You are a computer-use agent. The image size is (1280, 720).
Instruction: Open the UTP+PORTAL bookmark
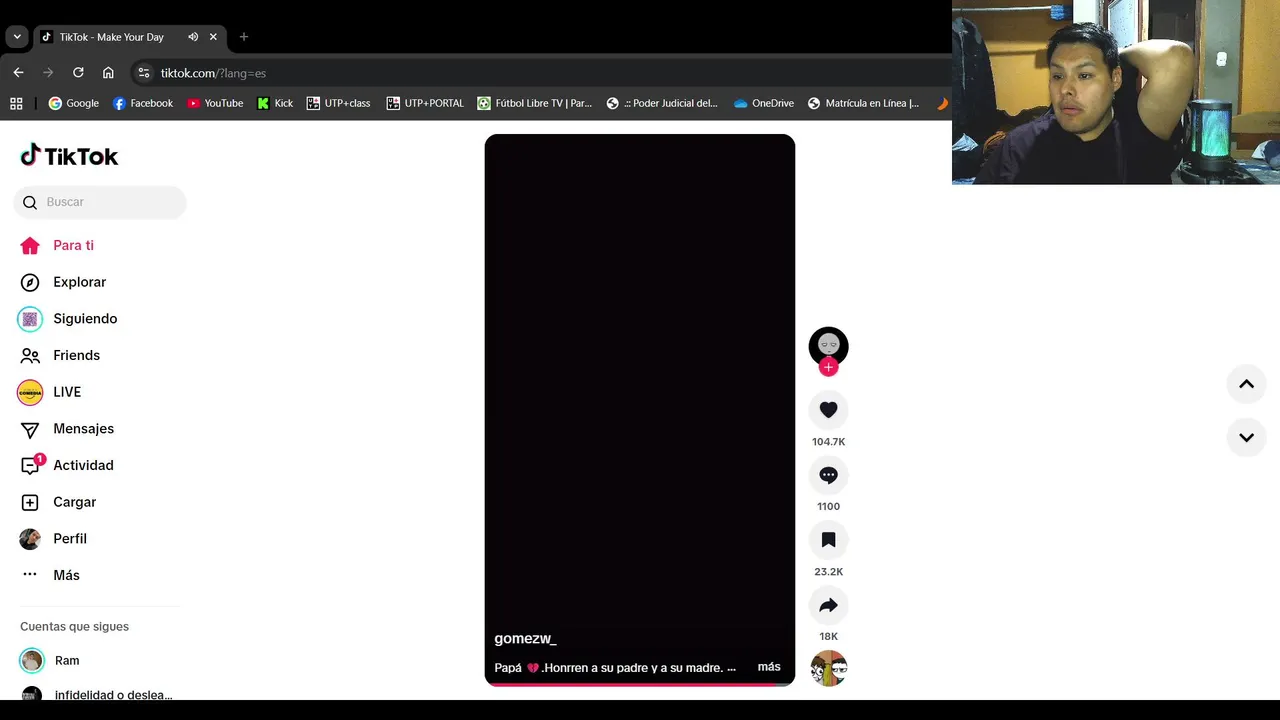[426, 103]
